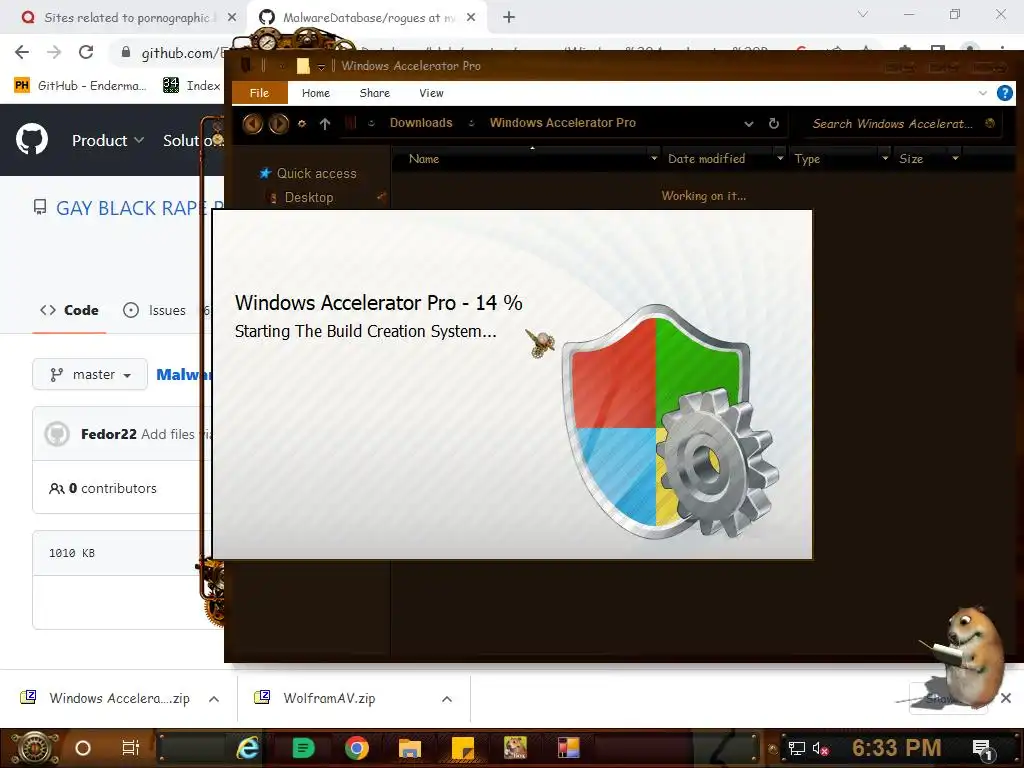Open the green notes app on taskbar
Screen dimensions: 1024x768
[x=303, y=748]
